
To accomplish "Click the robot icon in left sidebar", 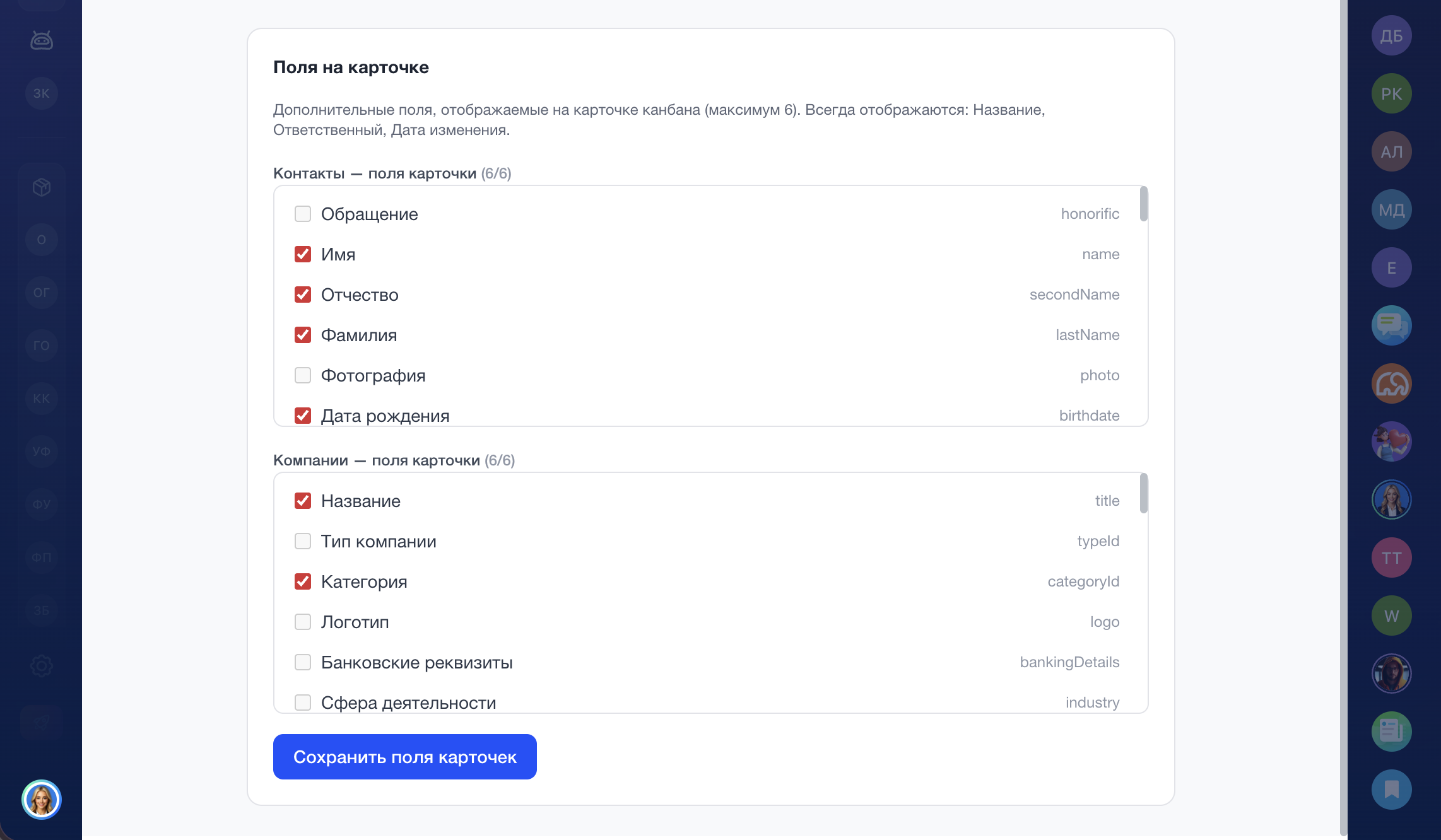I will (x=42, y=40).
